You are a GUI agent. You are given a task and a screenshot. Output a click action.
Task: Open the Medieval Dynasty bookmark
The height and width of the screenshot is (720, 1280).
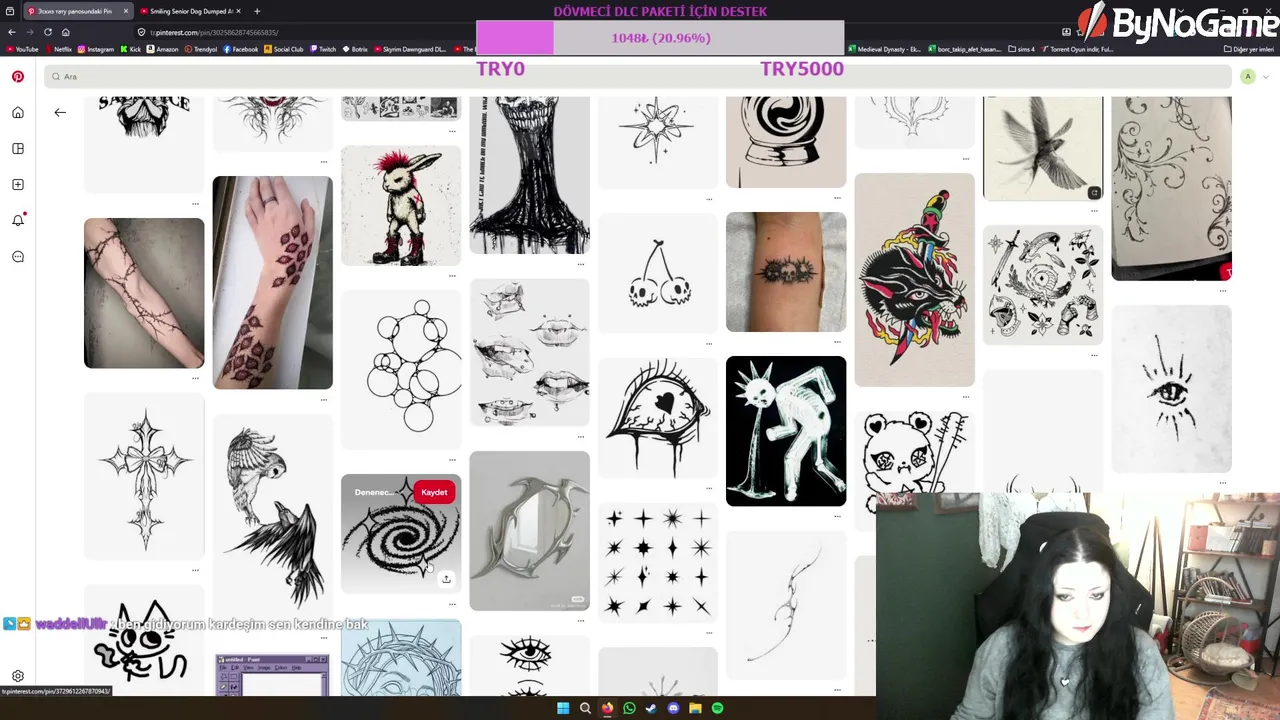point(885,49)
